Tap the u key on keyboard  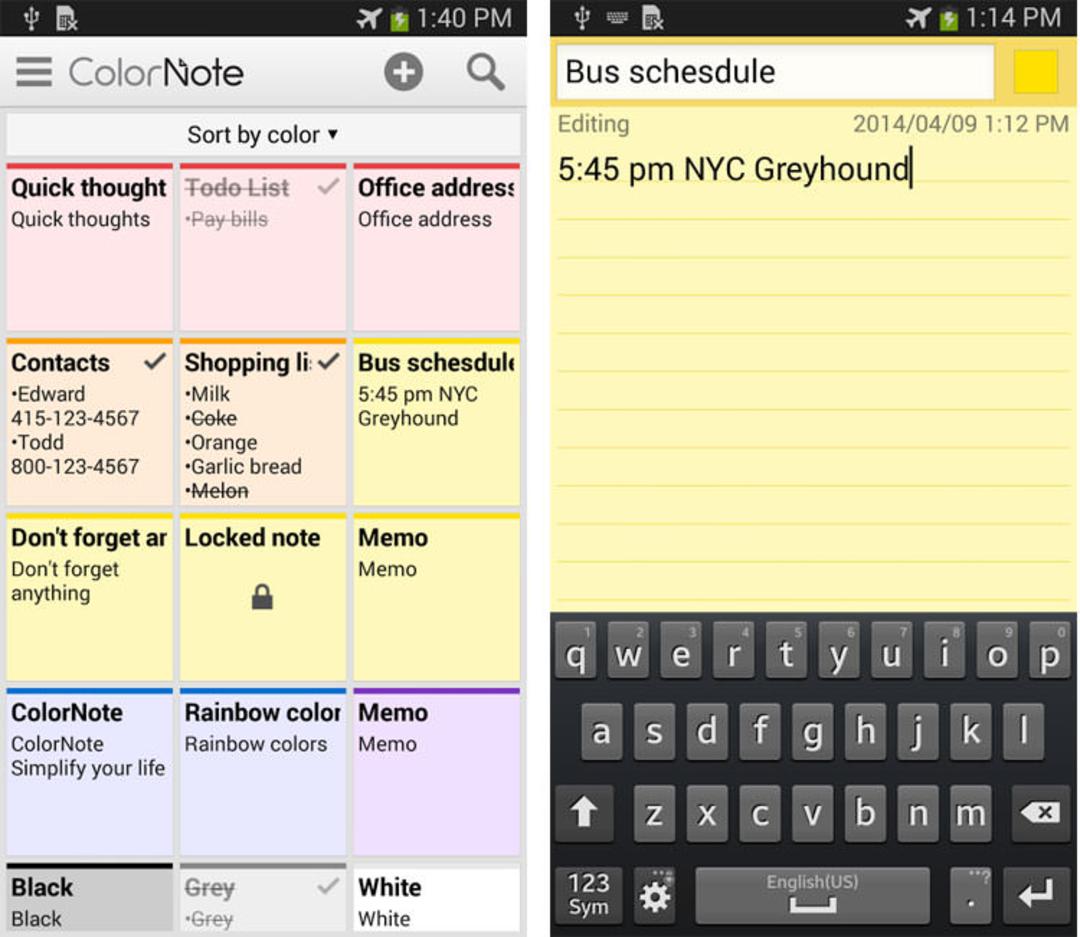tap(891, 651)
